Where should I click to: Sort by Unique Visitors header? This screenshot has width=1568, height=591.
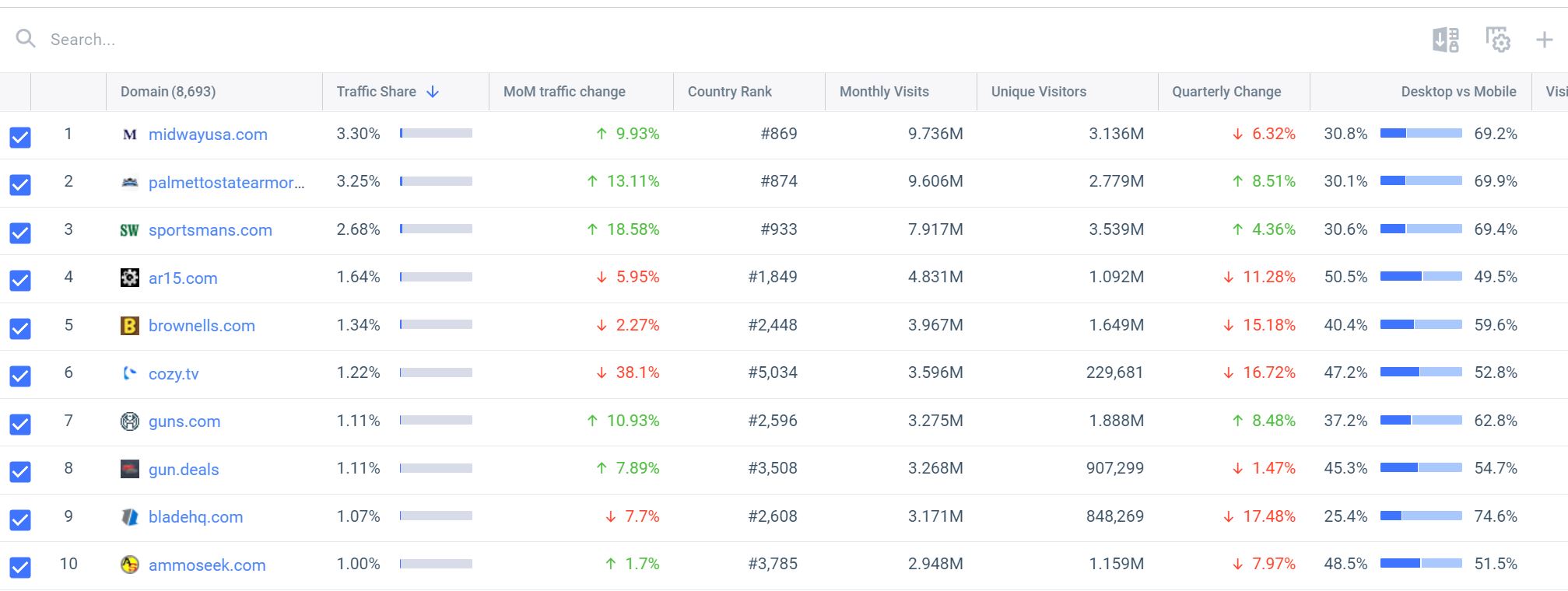1039,92
